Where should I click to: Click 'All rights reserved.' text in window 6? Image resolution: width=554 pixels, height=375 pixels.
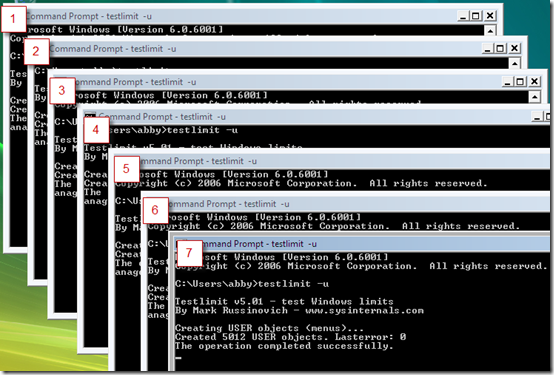pos(461,226)
